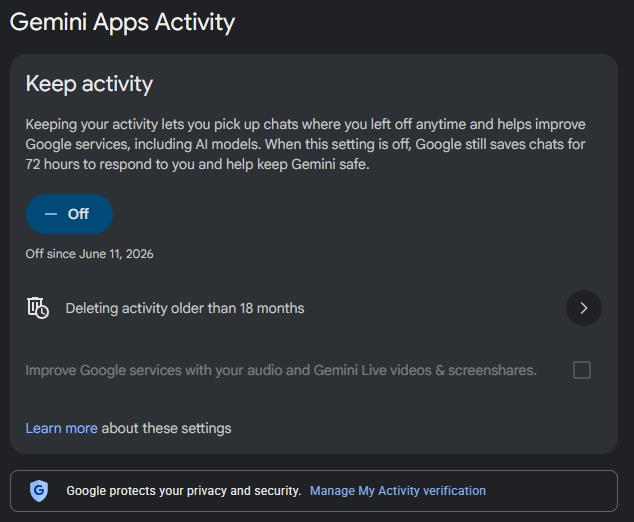Open auto-delete options via chevron arrow
This screenshot has width=634, height=522.
583,308
